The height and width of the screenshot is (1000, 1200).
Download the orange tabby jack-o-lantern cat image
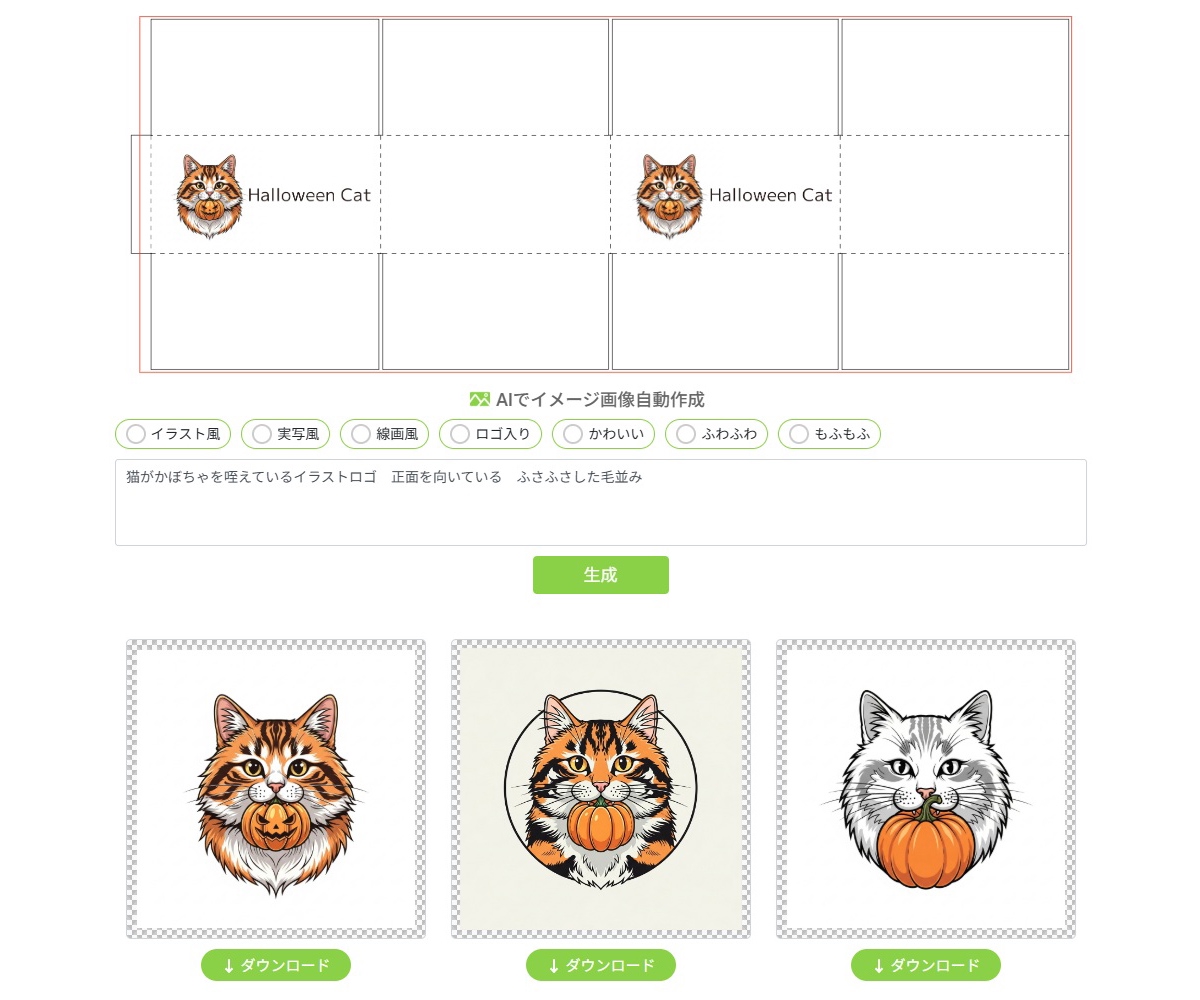tap(276, 965)
